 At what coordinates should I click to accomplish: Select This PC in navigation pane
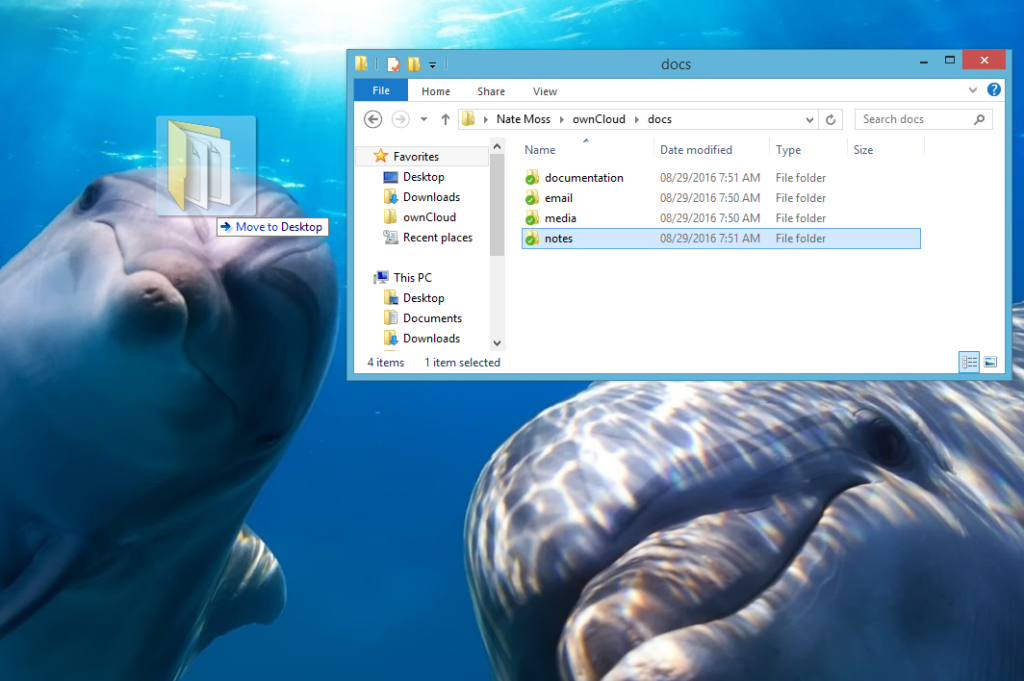[412, 277]
